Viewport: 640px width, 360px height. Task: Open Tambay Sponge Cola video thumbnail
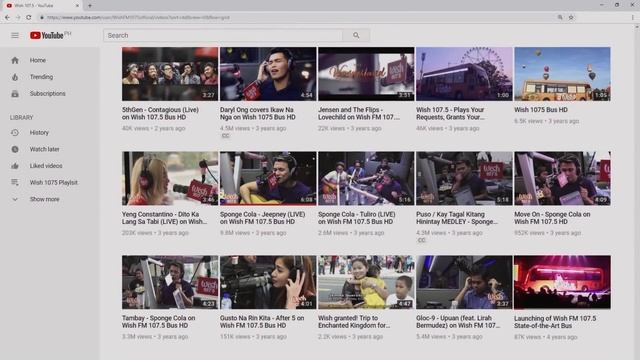tap(170, 282)
